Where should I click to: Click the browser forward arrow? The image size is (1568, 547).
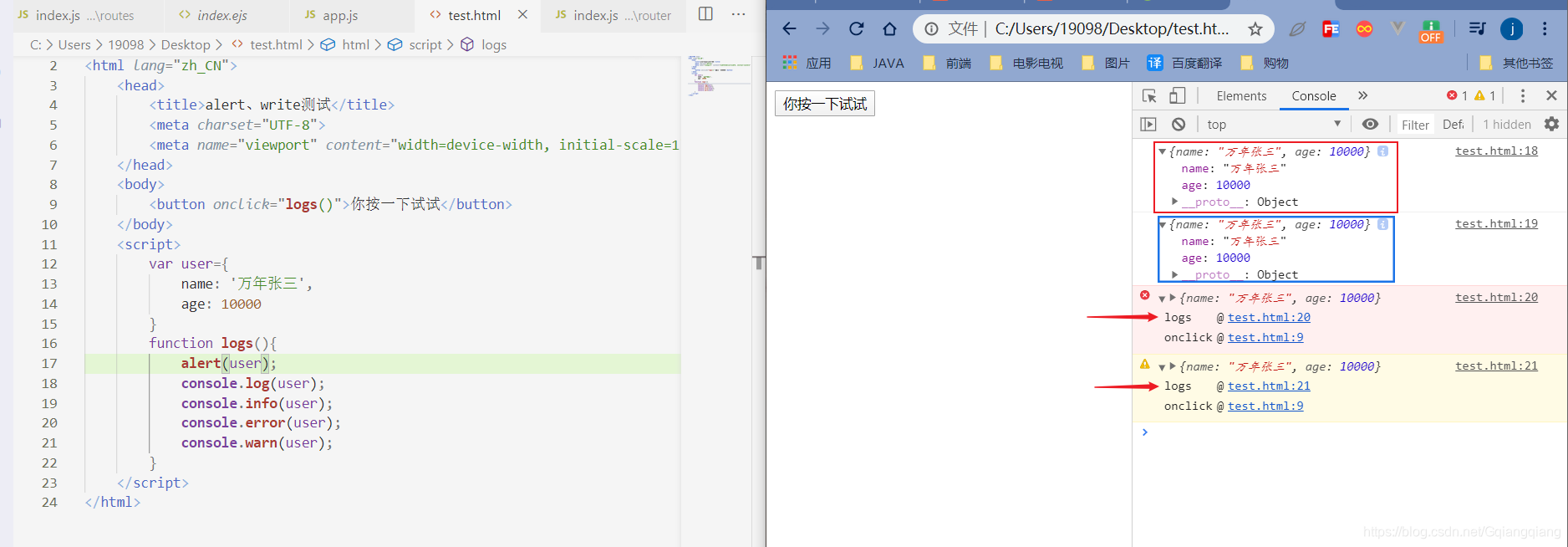pos(823,29)
